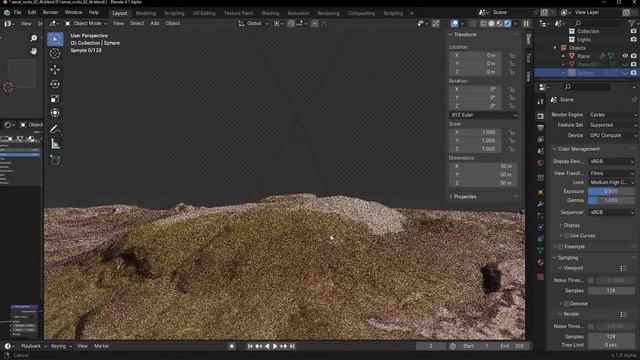This screenshot has width=640, height=360.
Task: Switch to the Shading workspace tab
Action: (x=270, y=13)
